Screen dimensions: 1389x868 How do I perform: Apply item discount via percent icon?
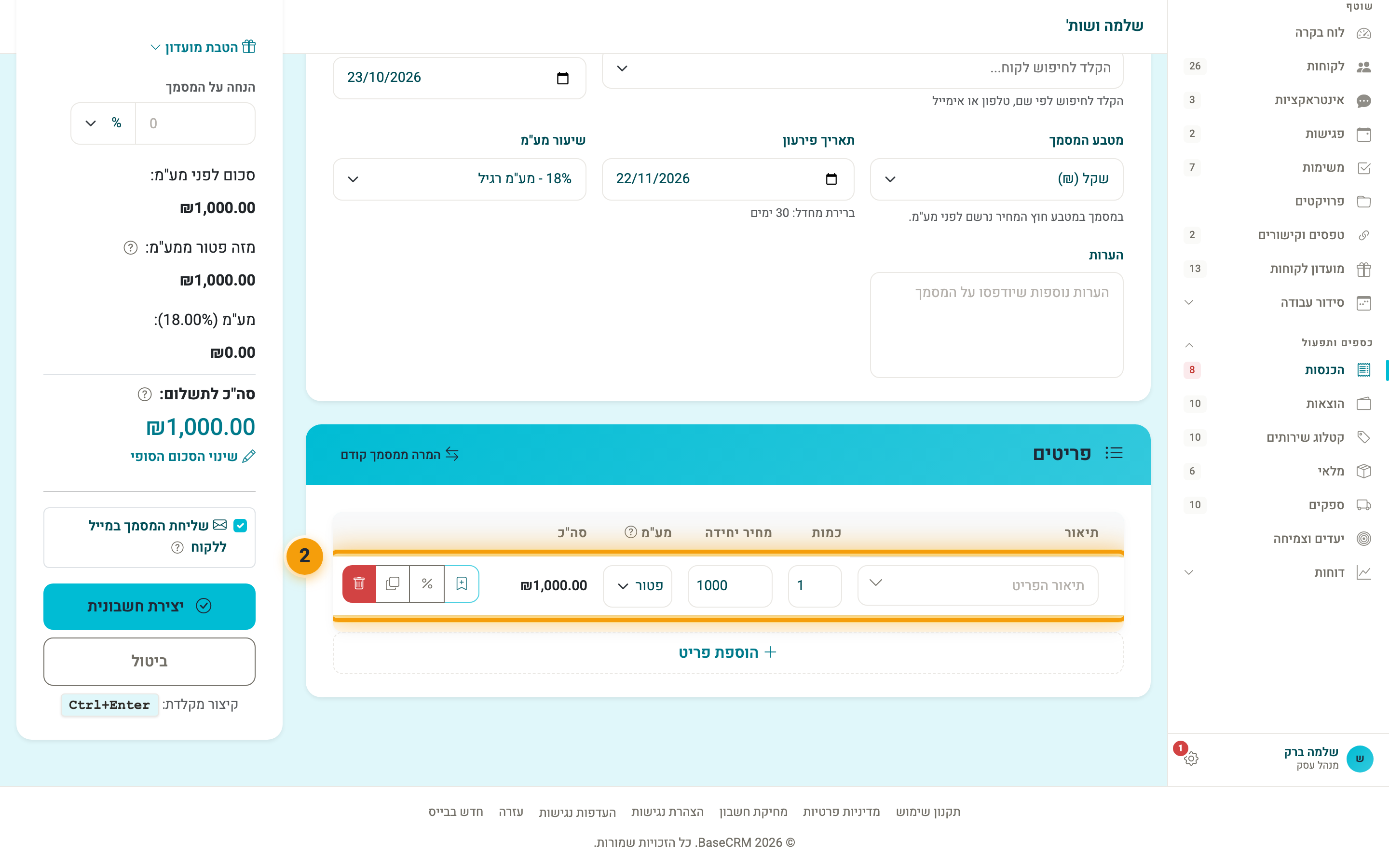pos(427,584)
